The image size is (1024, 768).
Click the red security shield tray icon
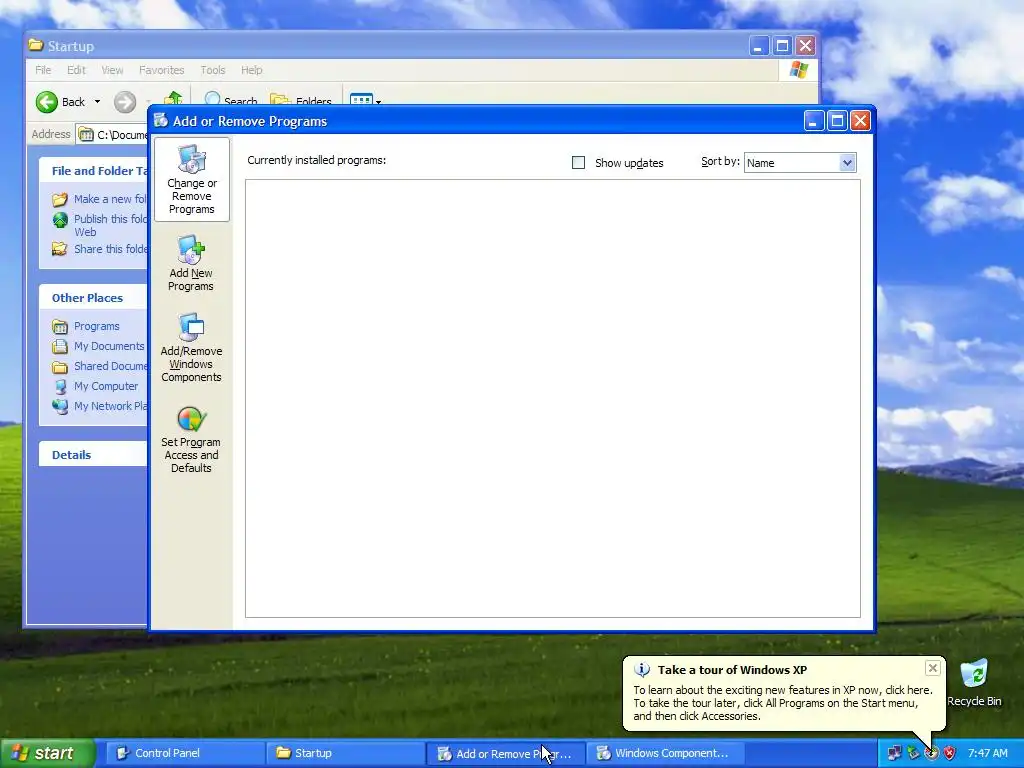(x=949, y=754)
